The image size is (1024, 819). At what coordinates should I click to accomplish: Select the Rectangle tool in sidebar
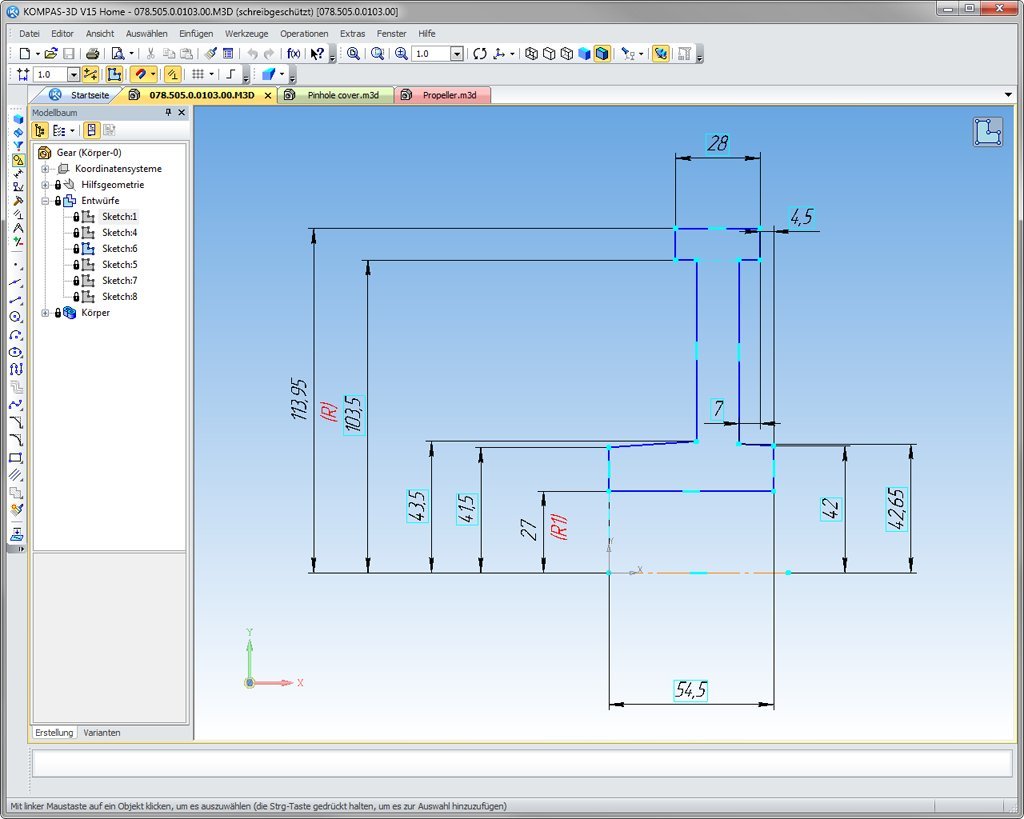pyautogui.click(x=17, y=458)
